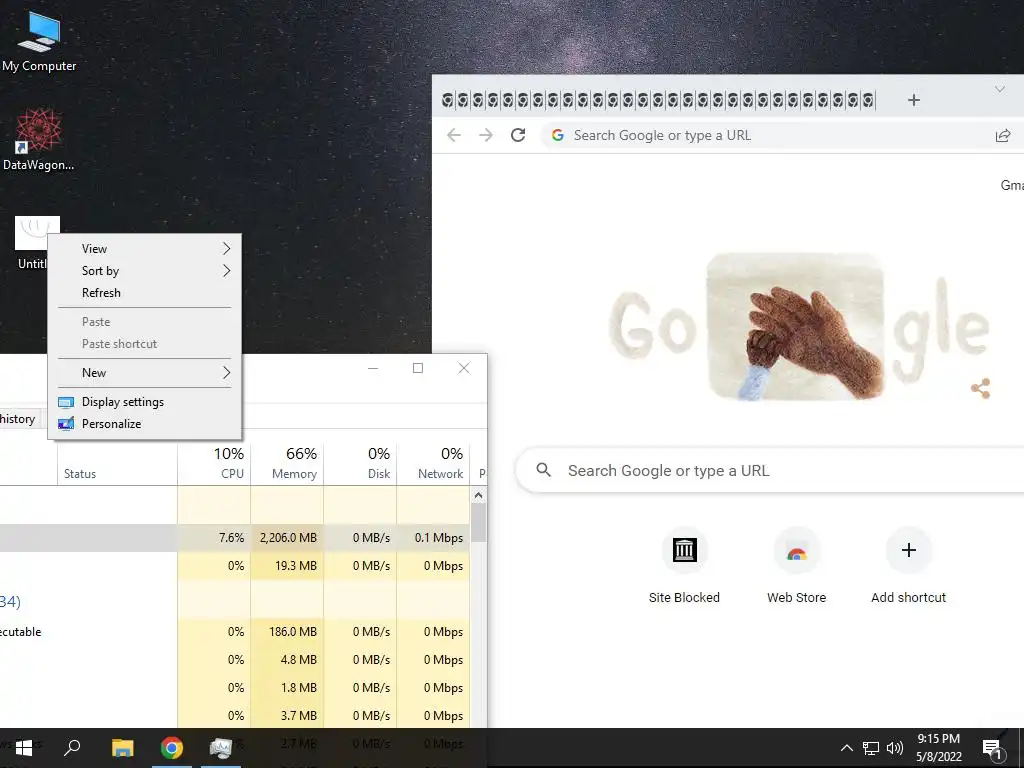Select the 2,206.0 MB memory cell
Image resolution: width=1024 pixels, height=768 pixels.
[x=287, y=538]
